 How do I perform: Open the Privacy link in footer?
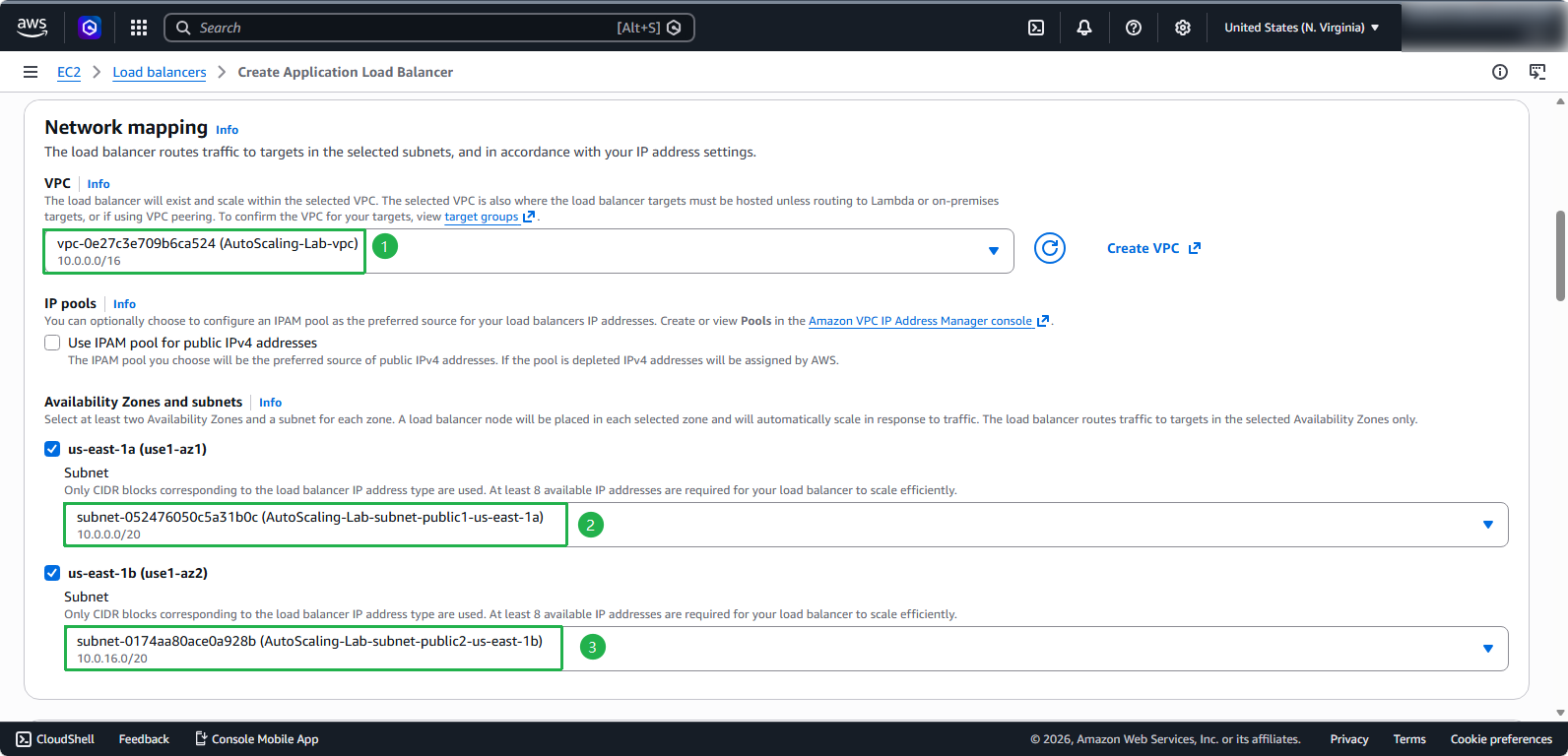(1349, 739)
